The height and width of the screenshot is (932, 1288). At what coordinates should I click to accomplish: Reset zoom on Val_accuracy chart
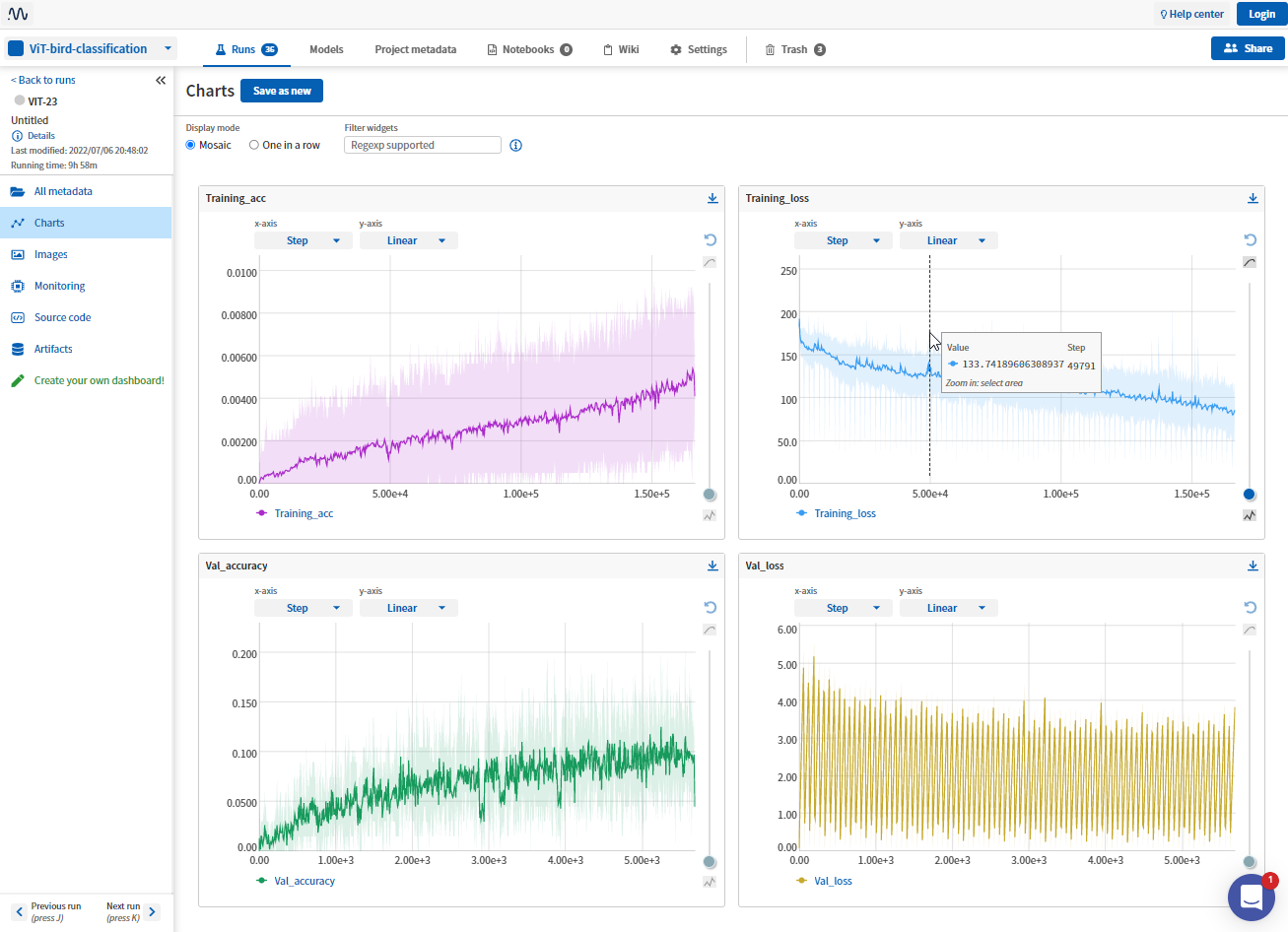[710, 607]
